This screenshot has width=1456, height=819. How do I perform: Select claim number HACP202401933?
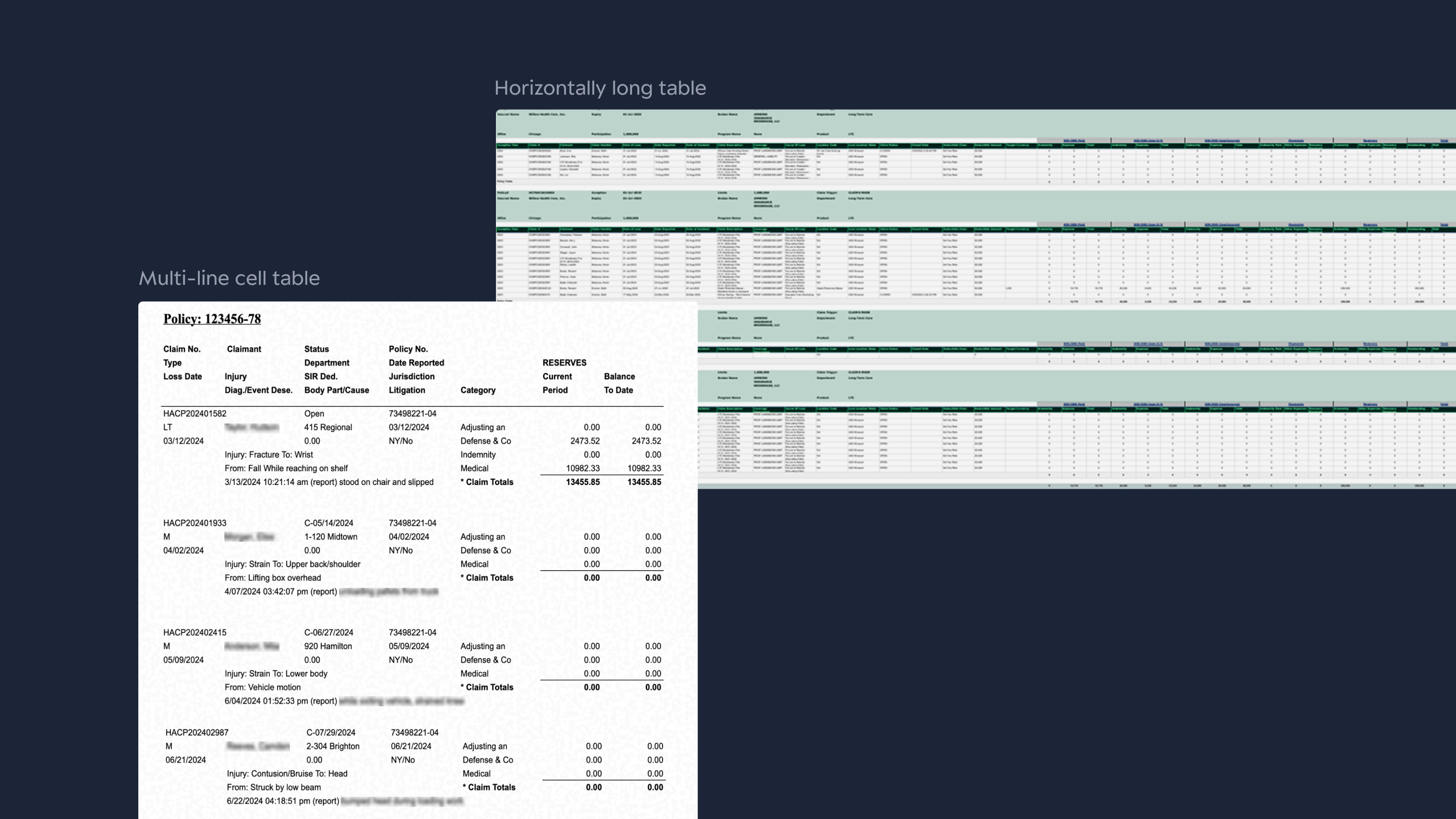click(194, 523)
